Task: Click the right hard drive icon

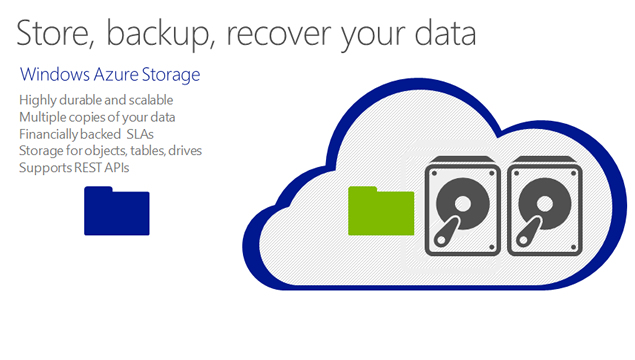Action: pyautogui.click(x=545, y=206)
